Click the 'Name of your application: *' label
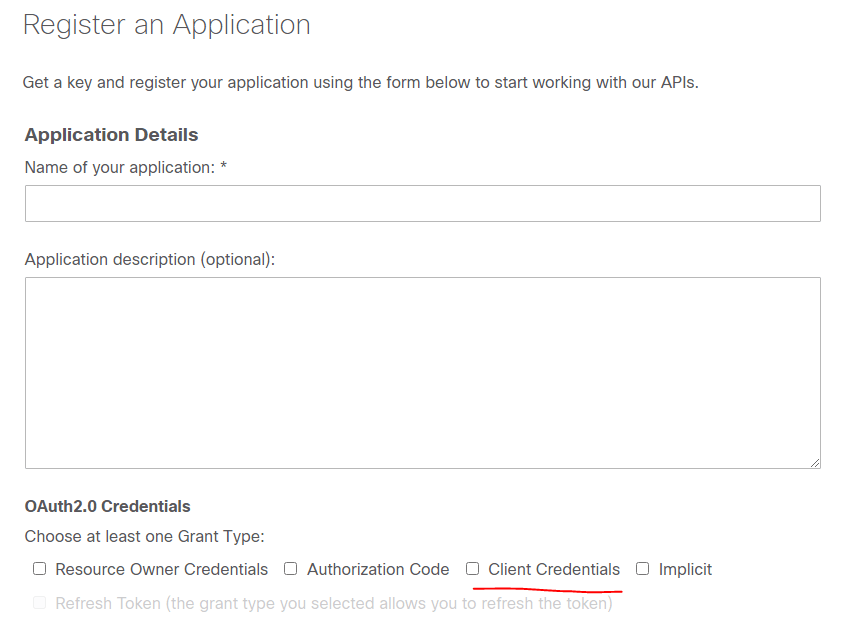The image size is (856, 633). 126,167
